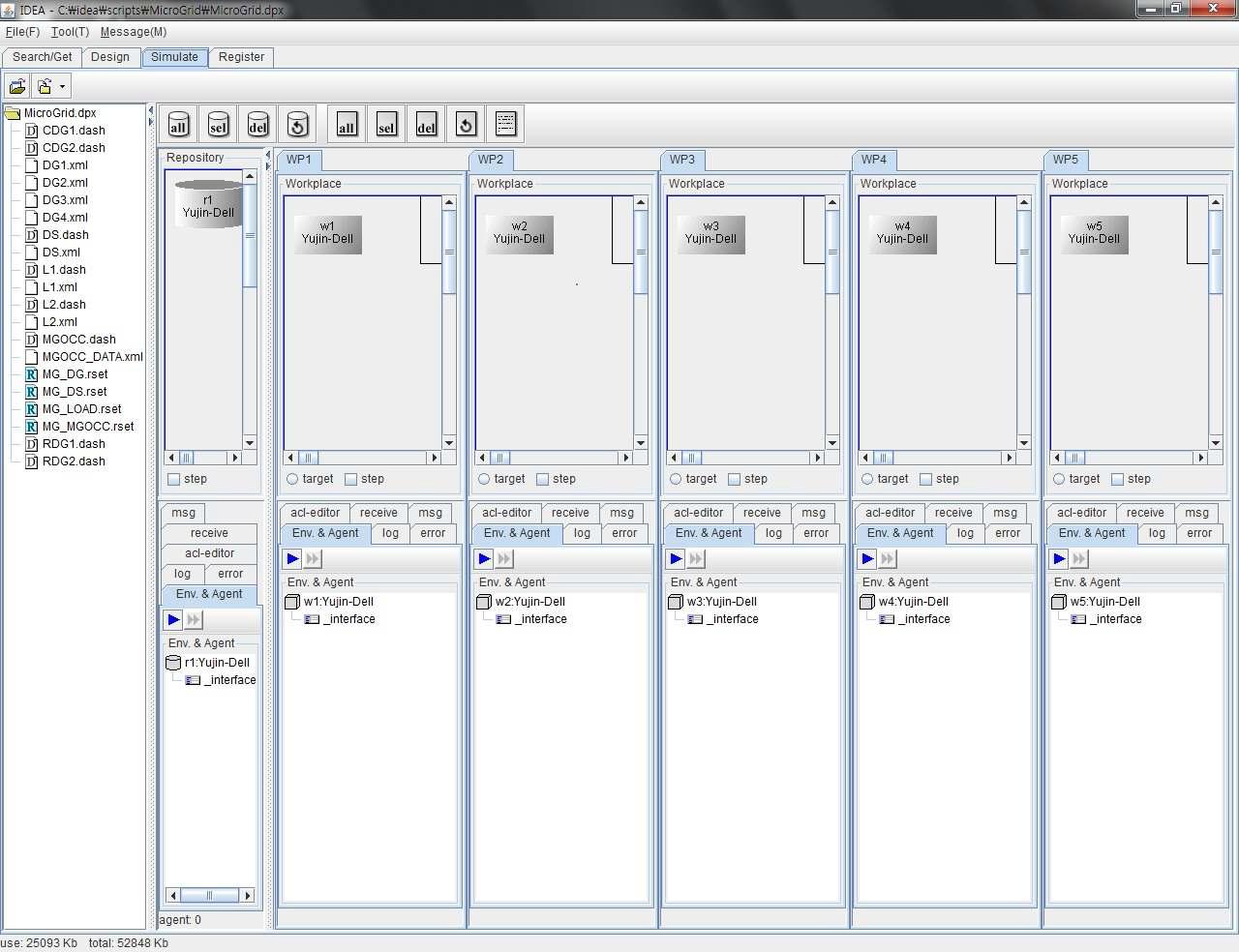Click the down scroll arrow in WP1 workplace
The height and width of the screenshot is (952, 1239).
click(449, 443)
